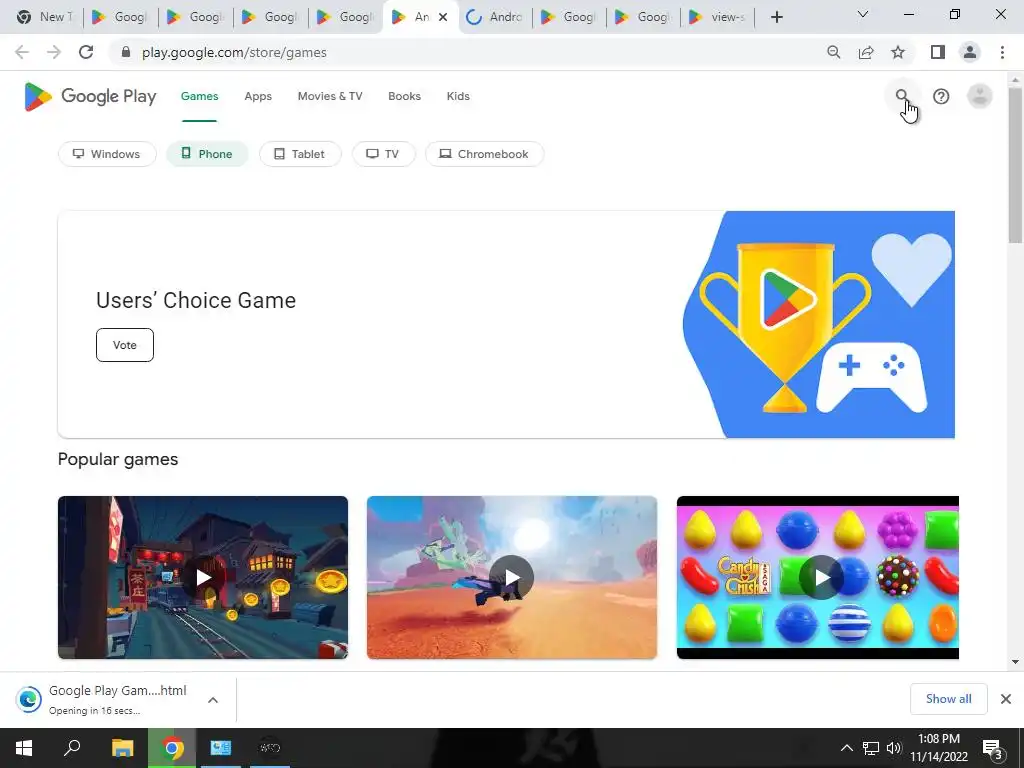Go to Google Play home logo
Viewport: 1024px width, 768px height.
click(90, 97)
